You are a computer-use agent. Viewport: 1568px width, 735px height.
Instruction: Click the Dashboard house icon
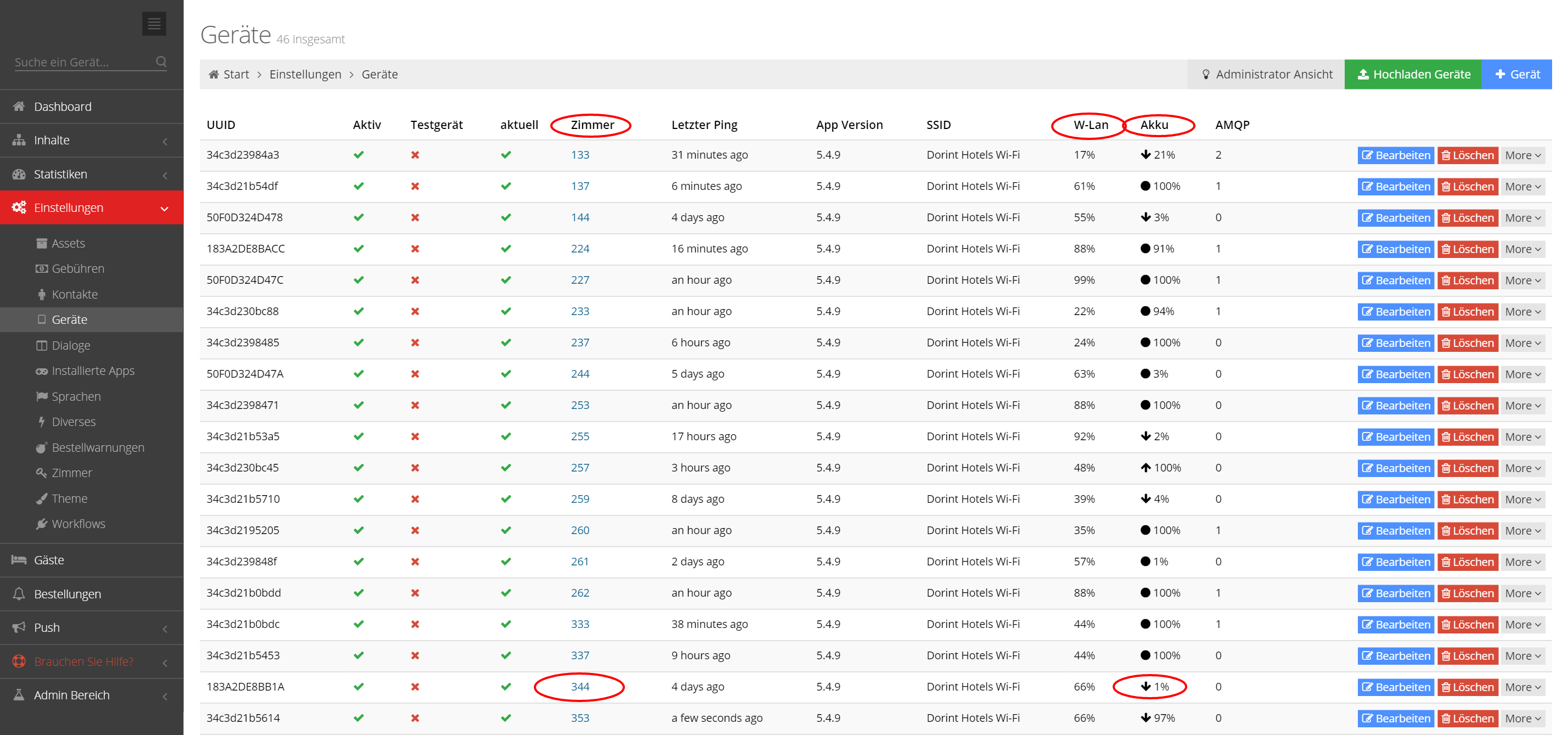click(19, 106)
